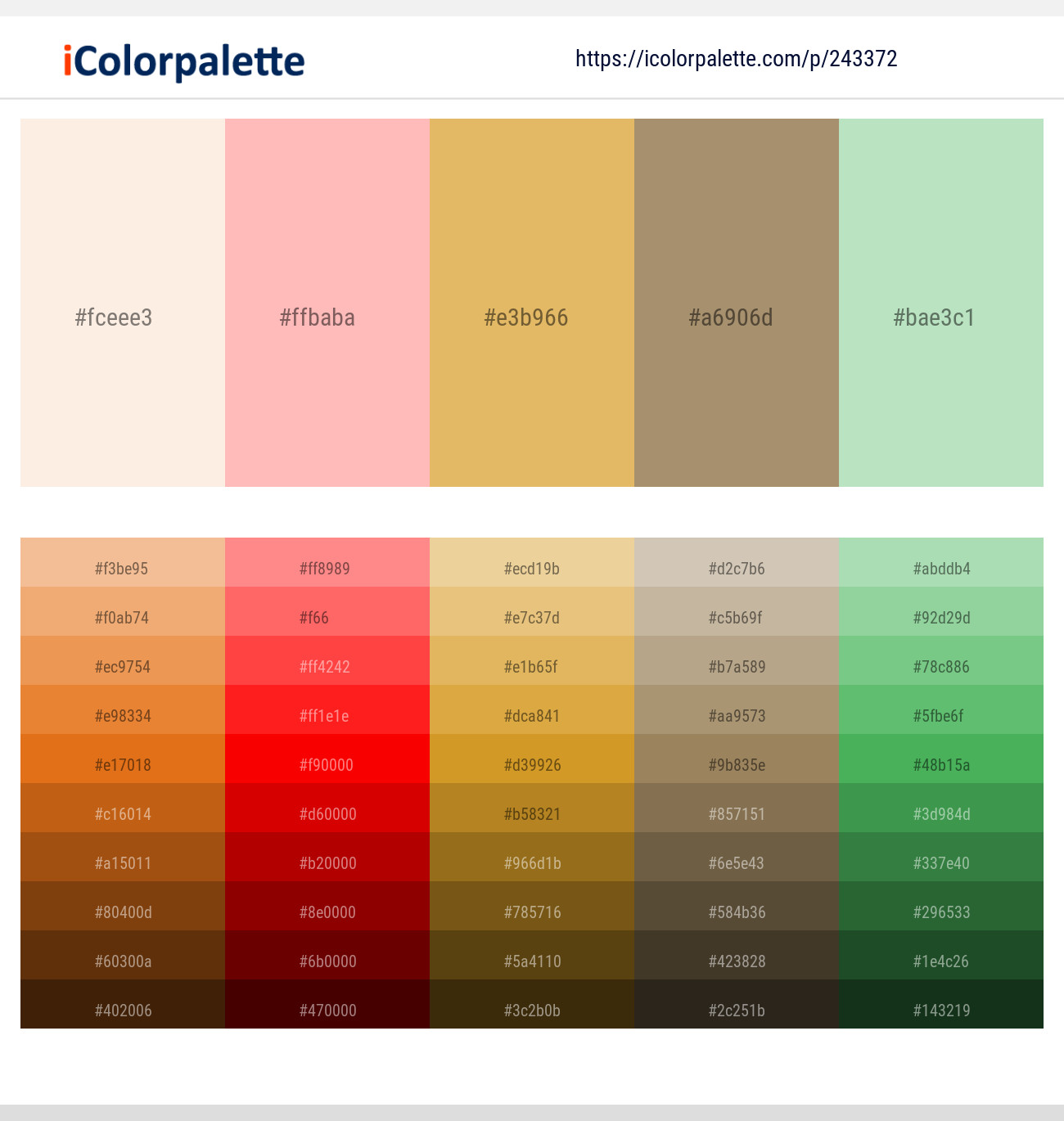This screenshot has height=1121, width=1064.
Task: Select the large #bae3c1 mint swatch
Action: click(x=941, y=303)
